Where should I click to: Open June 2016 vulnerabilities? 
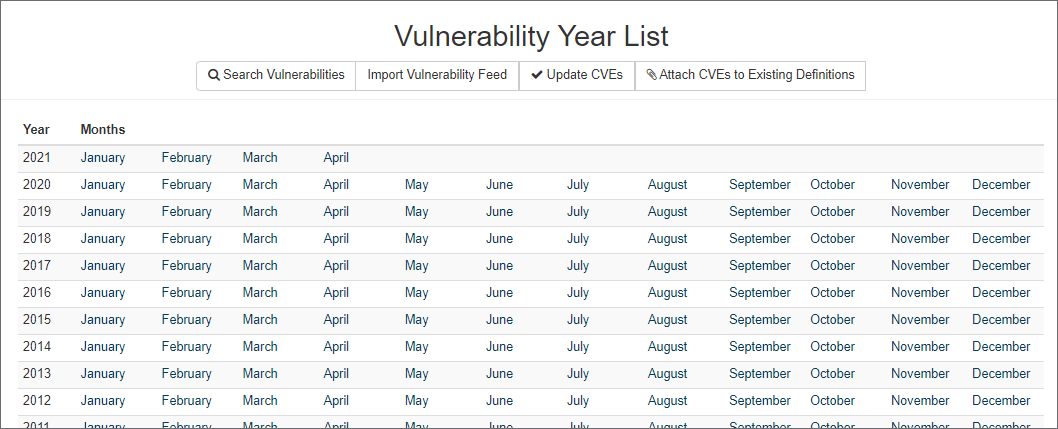[499, 293]
